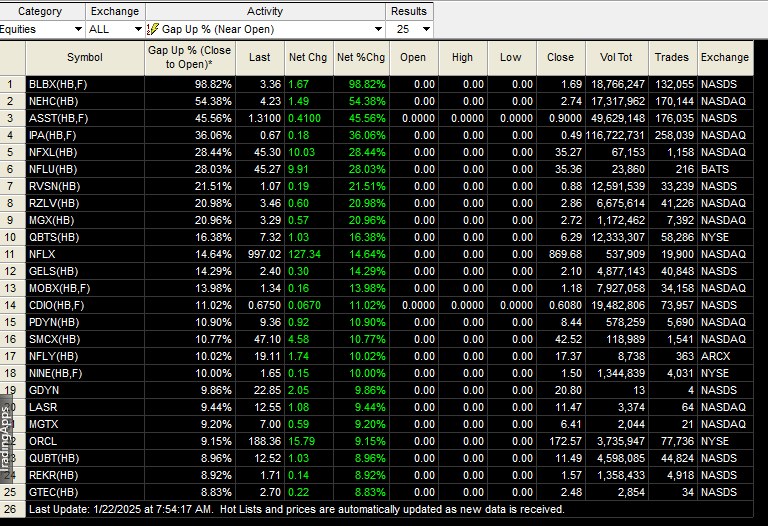Sort by the Open column header

pos(413,57)
